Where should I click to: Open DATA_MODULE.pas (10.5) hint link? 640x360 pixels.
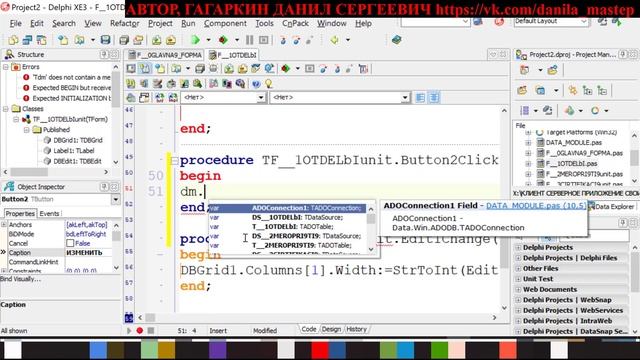click(x=536, y=205)
